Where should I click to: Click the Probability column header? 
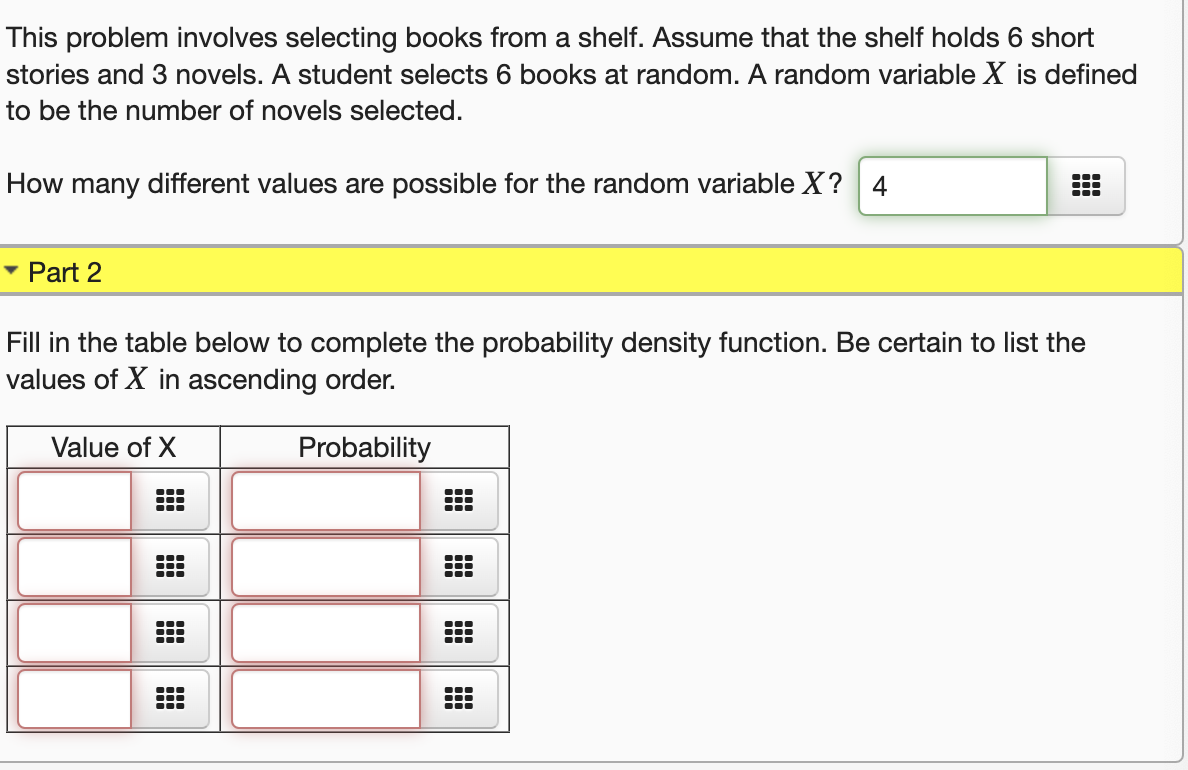pyautogui.click(x=365, y=447)
